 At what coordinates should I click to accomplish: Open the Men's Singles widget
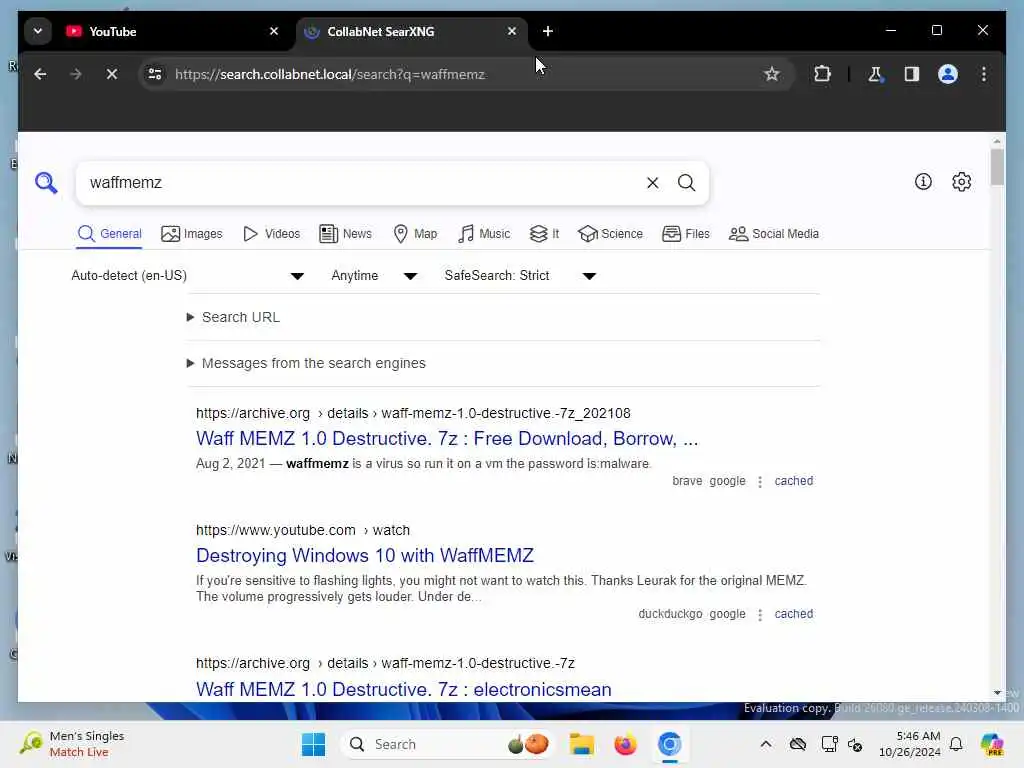[x=73, y=744]
